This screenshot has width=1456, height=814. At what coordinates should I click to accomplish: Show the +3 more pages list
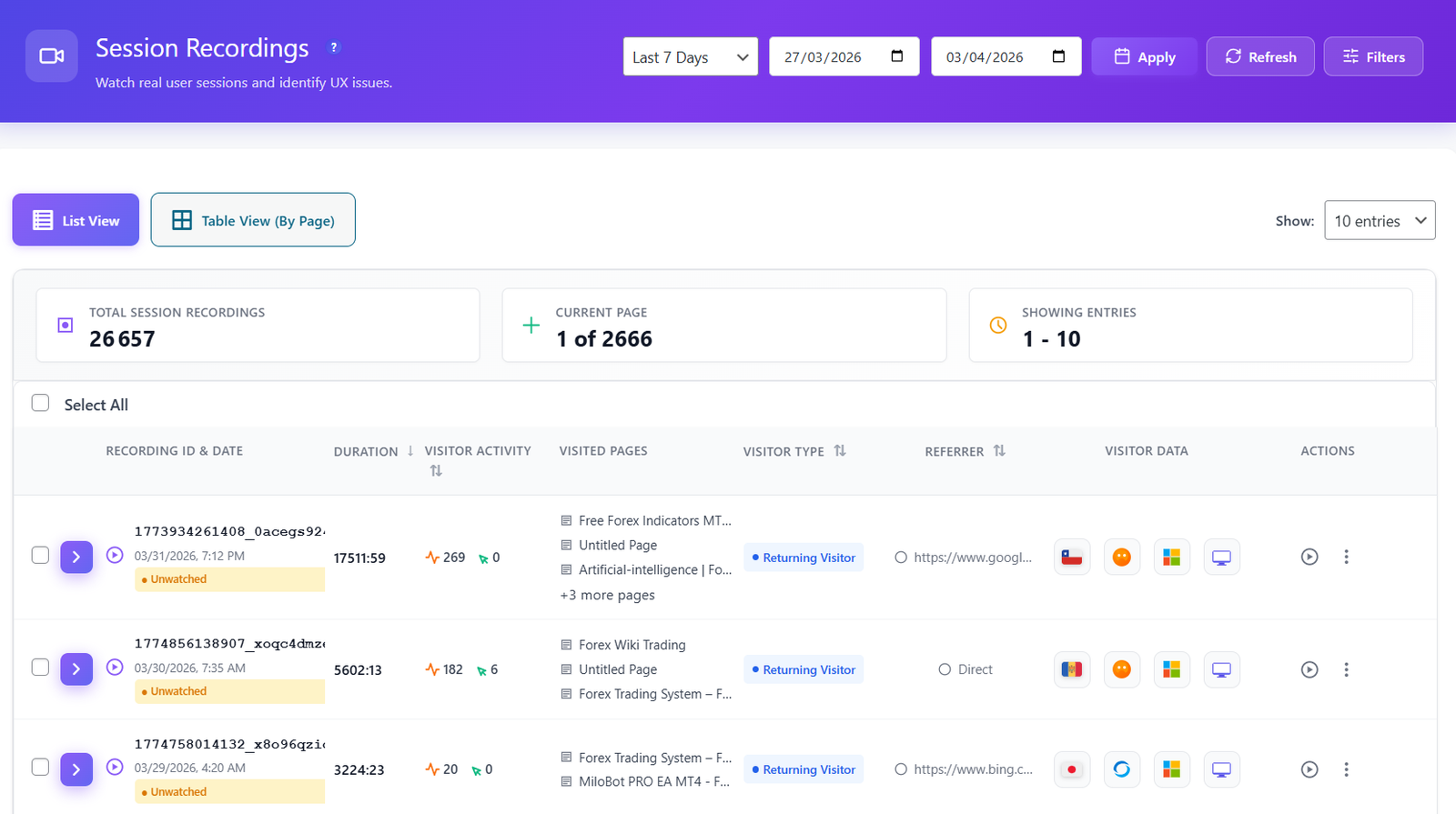pos(607,595)
